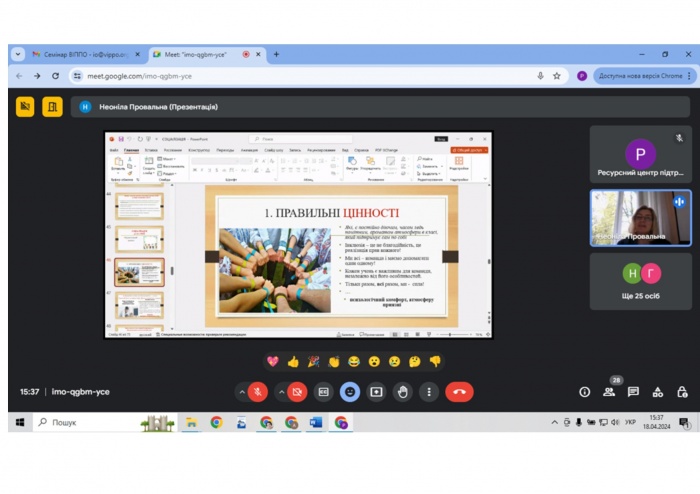Click the present screen icon
The image size is (700, 494).
tap(376, 392)
